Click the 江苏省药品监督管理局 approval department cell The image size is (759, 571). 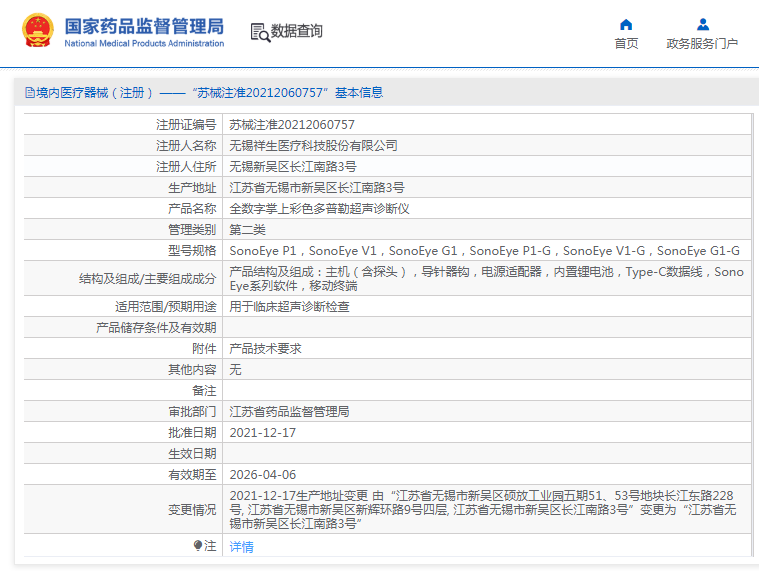(x=289, y=412)
